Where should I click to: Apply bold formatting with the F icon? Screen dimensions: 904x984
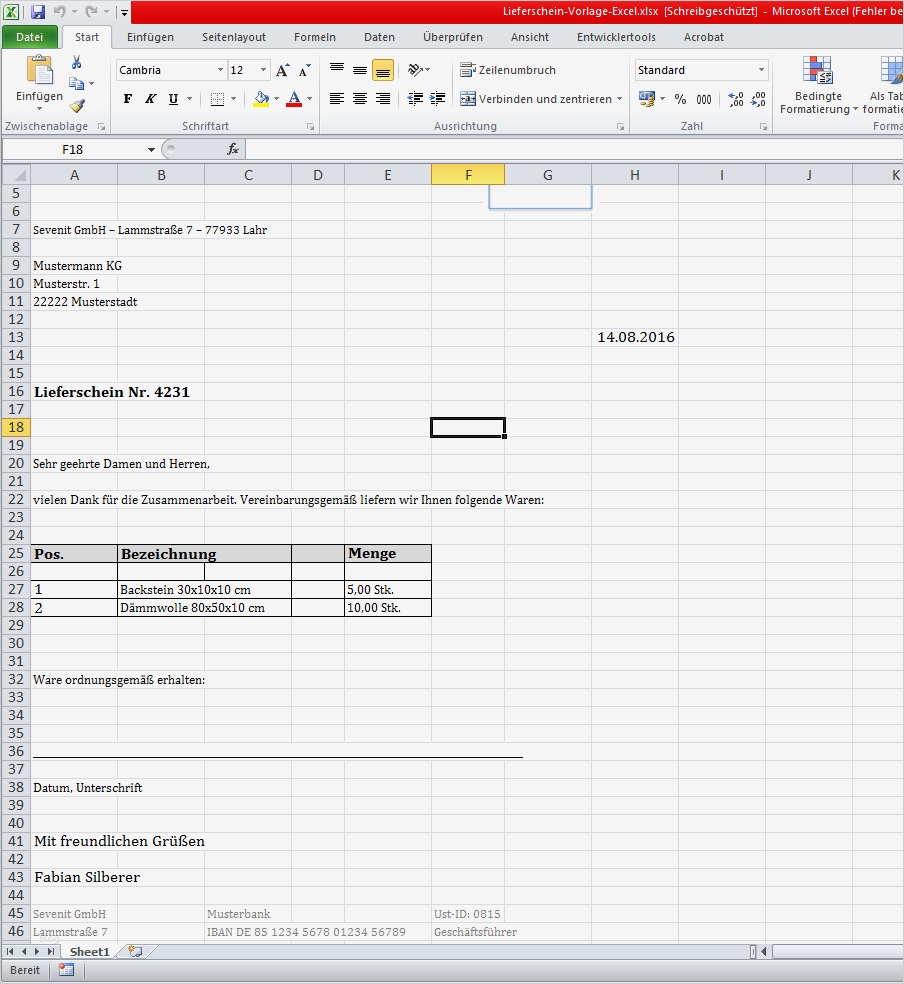coord(126,99)
